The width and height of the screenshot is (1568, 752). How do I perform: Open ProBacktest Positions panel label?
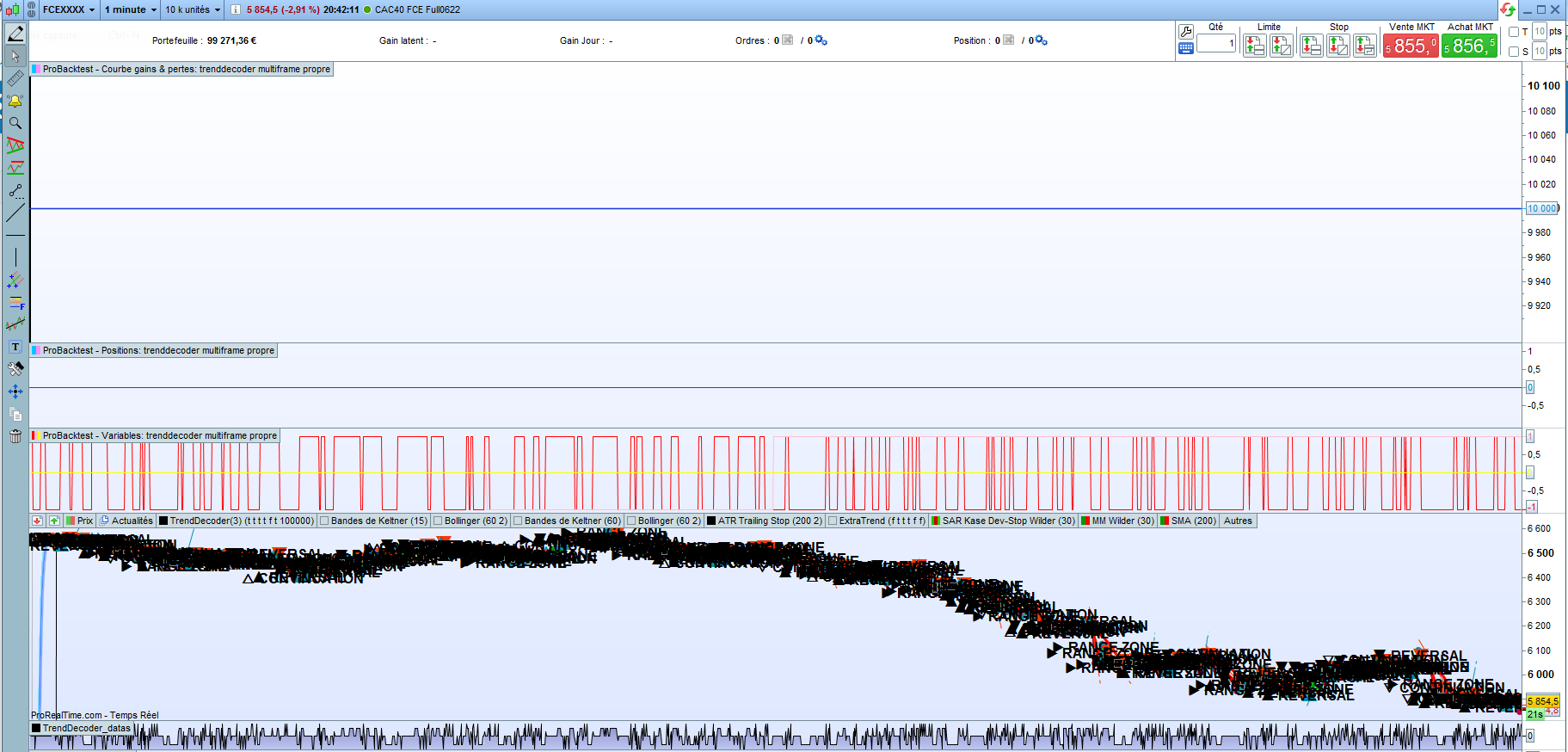pyautogui.click(x=154, y=350)
